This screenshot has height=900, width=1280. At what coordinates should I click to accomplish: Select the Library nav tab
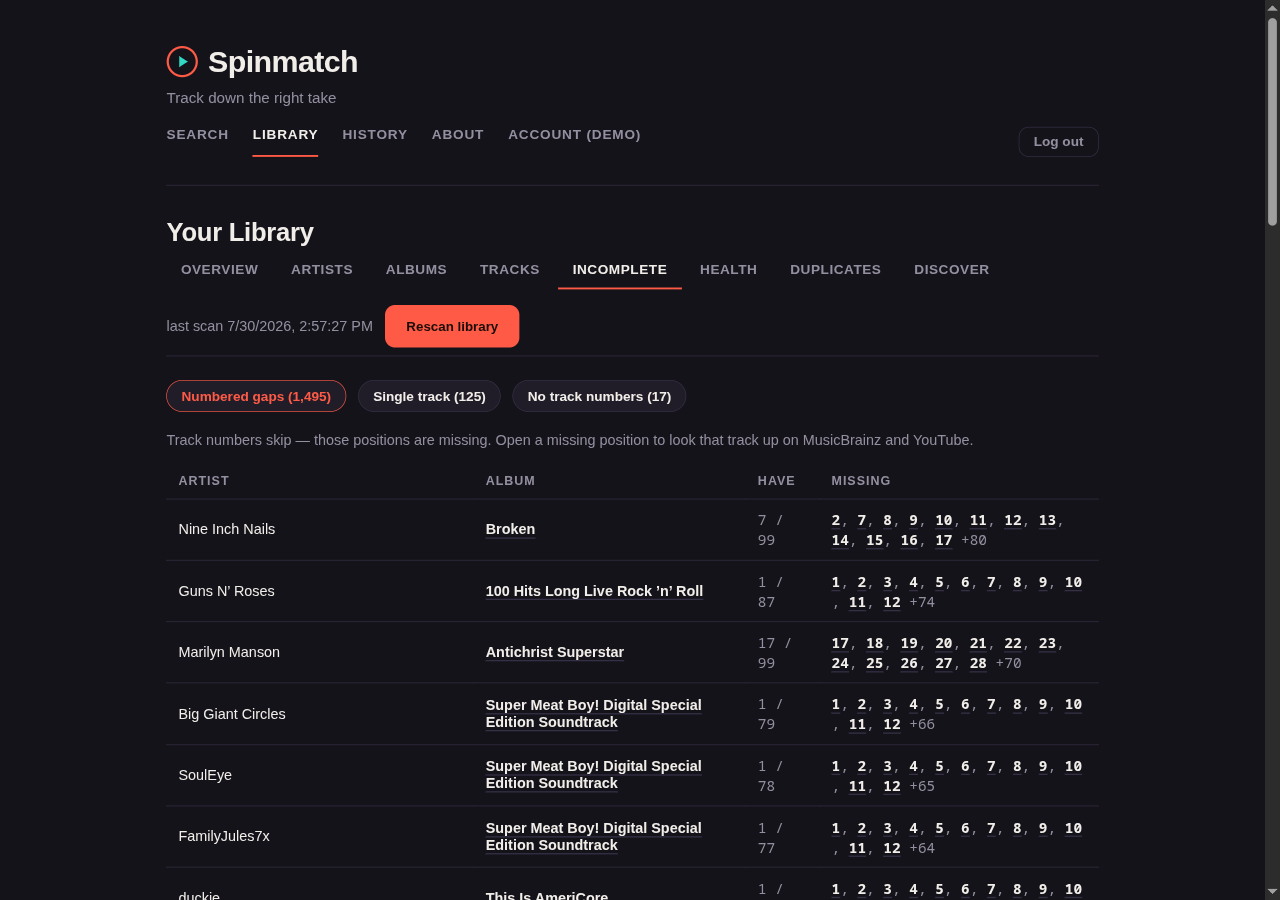pyautogui.click(x=285, y=134)
